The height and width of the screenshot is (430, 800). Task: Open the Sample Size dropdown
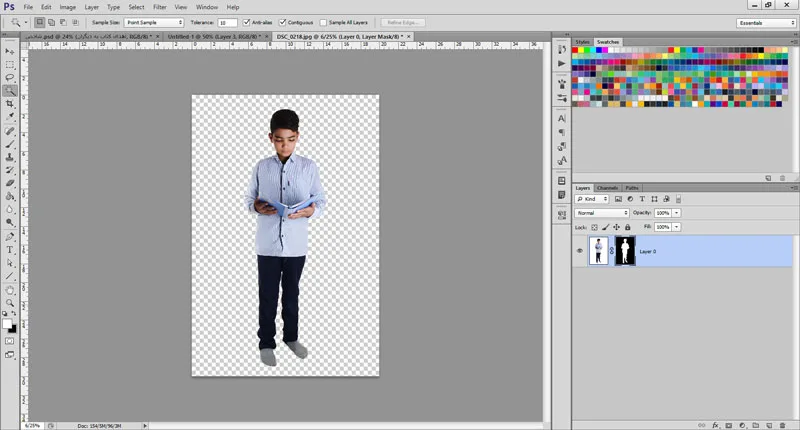coord(154,22)
